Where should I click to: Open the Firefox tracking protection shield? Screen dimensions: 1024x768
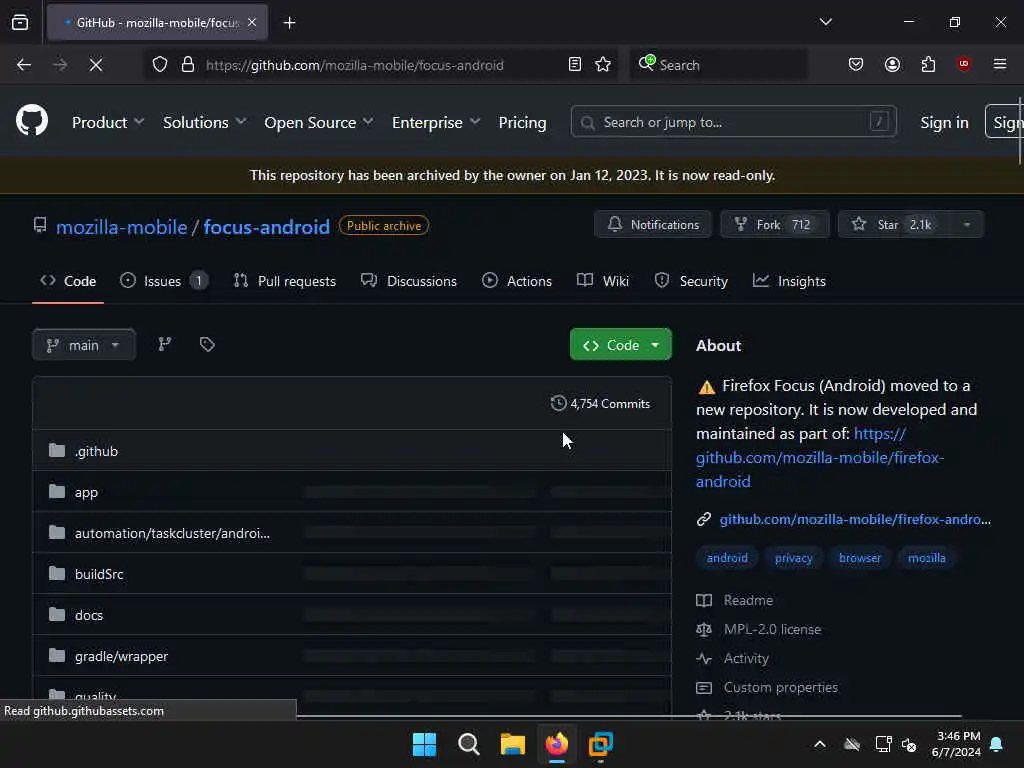click(x=160, y=65)
